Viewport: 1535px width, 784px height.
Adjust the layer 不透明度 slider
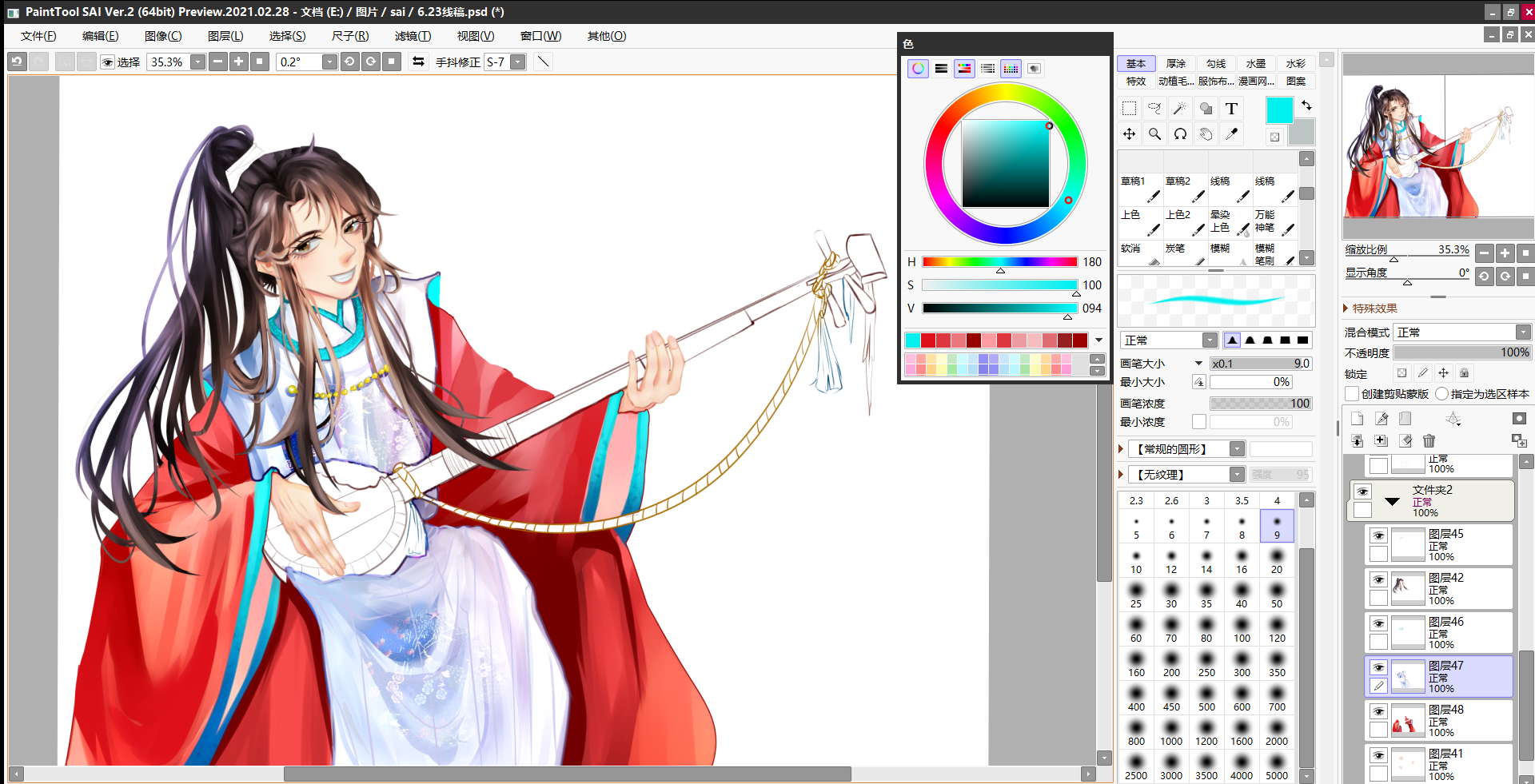click(1462, 352)
